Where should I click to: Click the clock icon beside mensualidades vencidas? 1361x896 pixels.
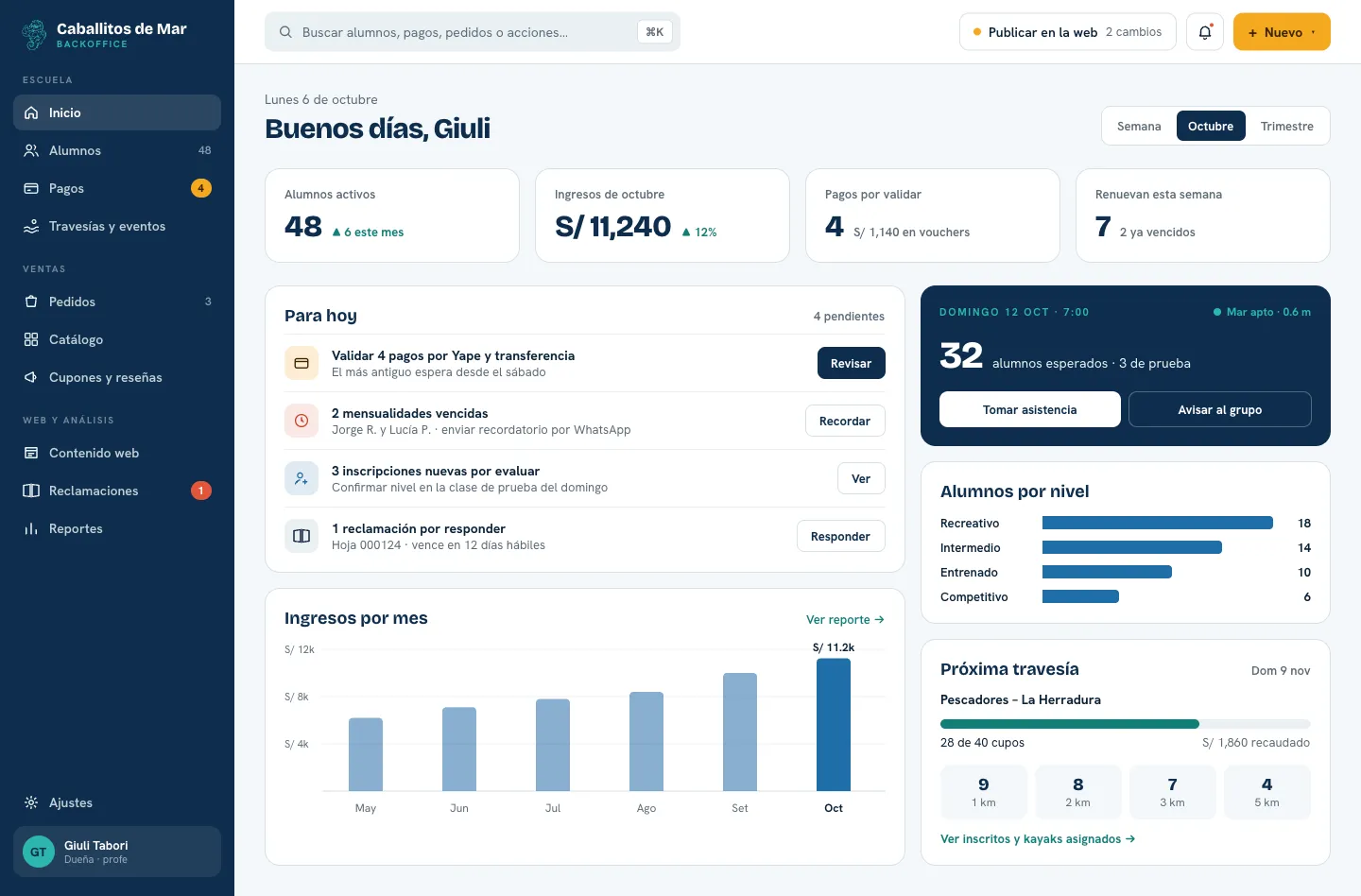coord(301,421)
